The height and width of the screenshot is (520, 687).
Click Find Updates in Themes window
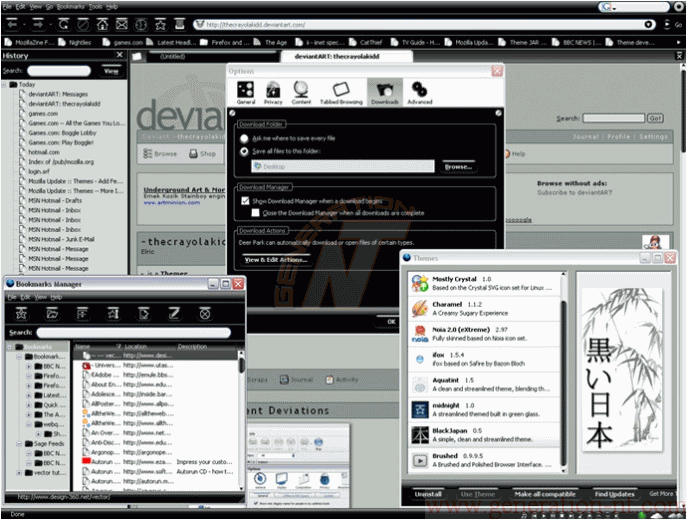(614, 494)
